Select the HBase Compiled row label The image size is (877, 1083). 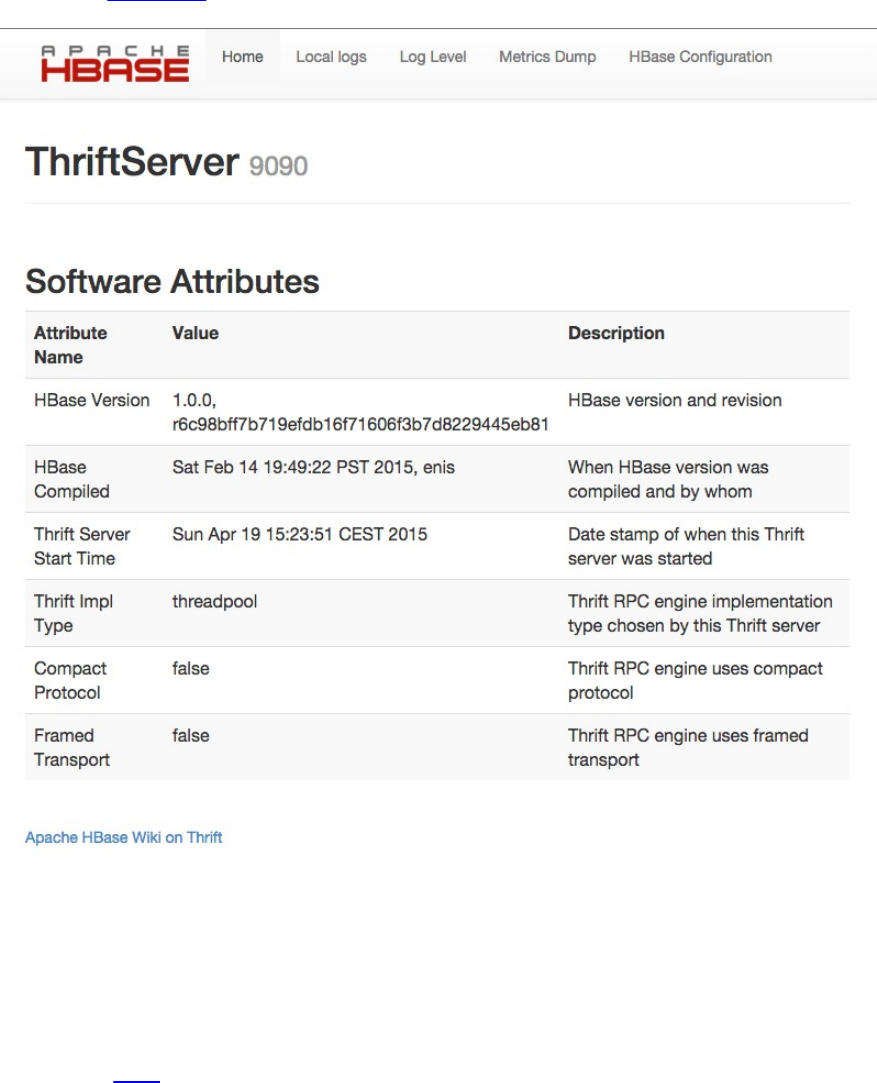point(72,479)
